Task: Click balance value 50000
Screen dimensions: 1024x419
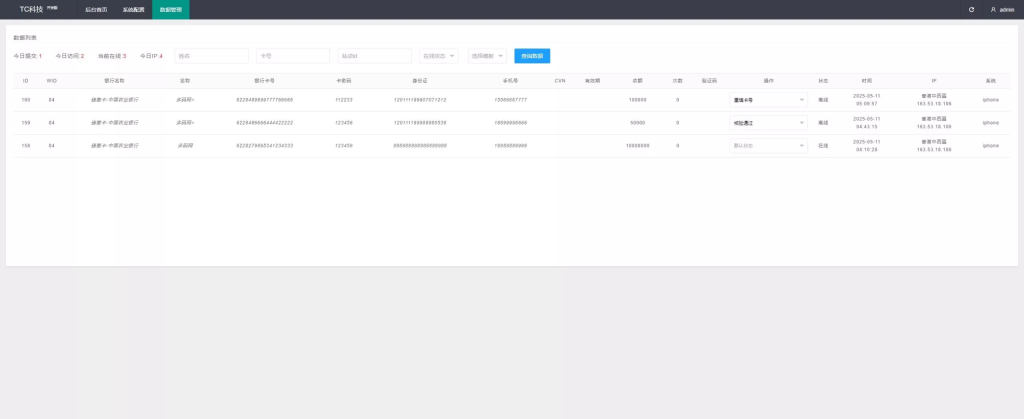Action: (x=637, y=123)
